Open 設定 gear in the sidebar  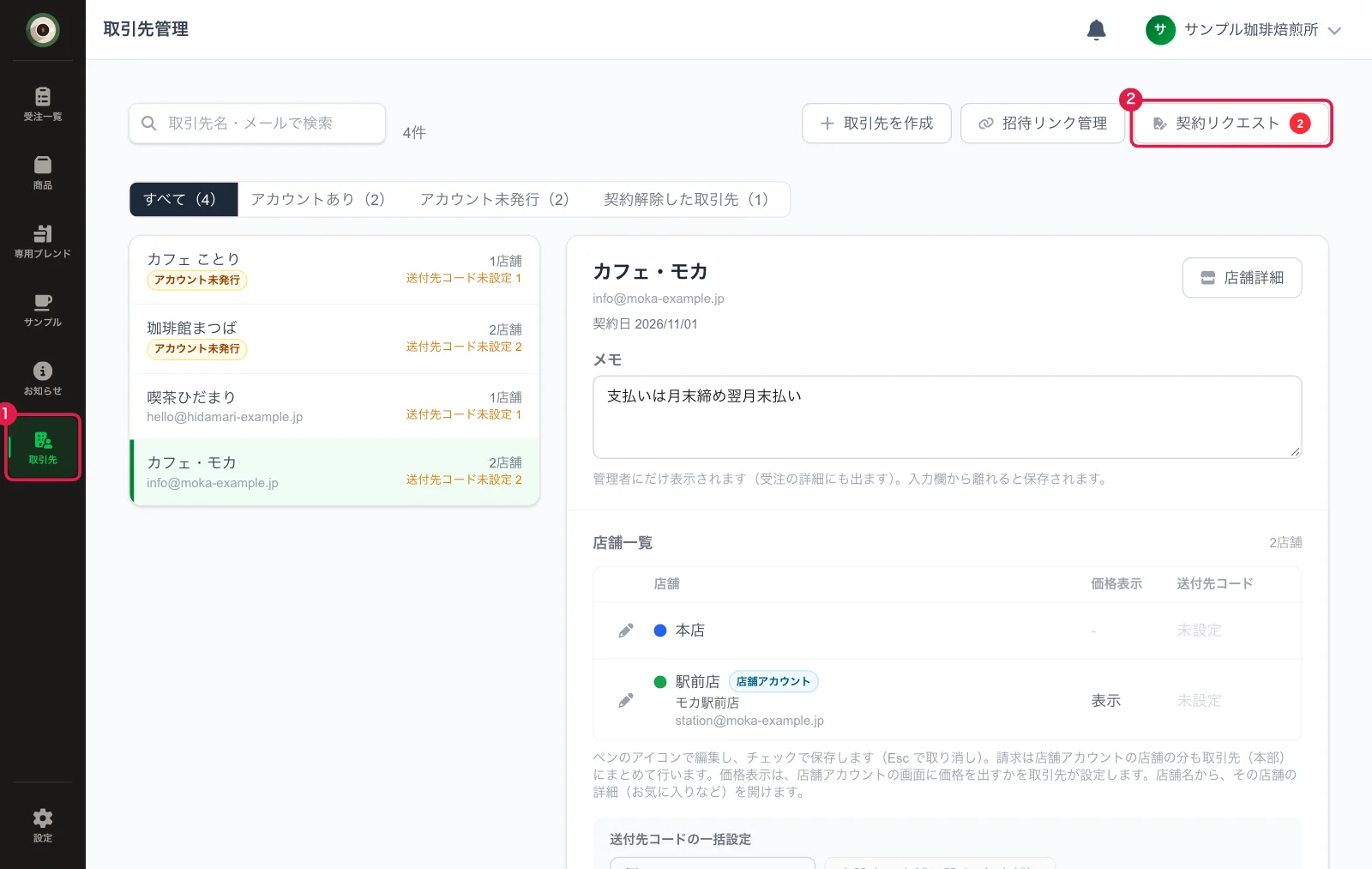pyautogui.click(x=43, y=825)
